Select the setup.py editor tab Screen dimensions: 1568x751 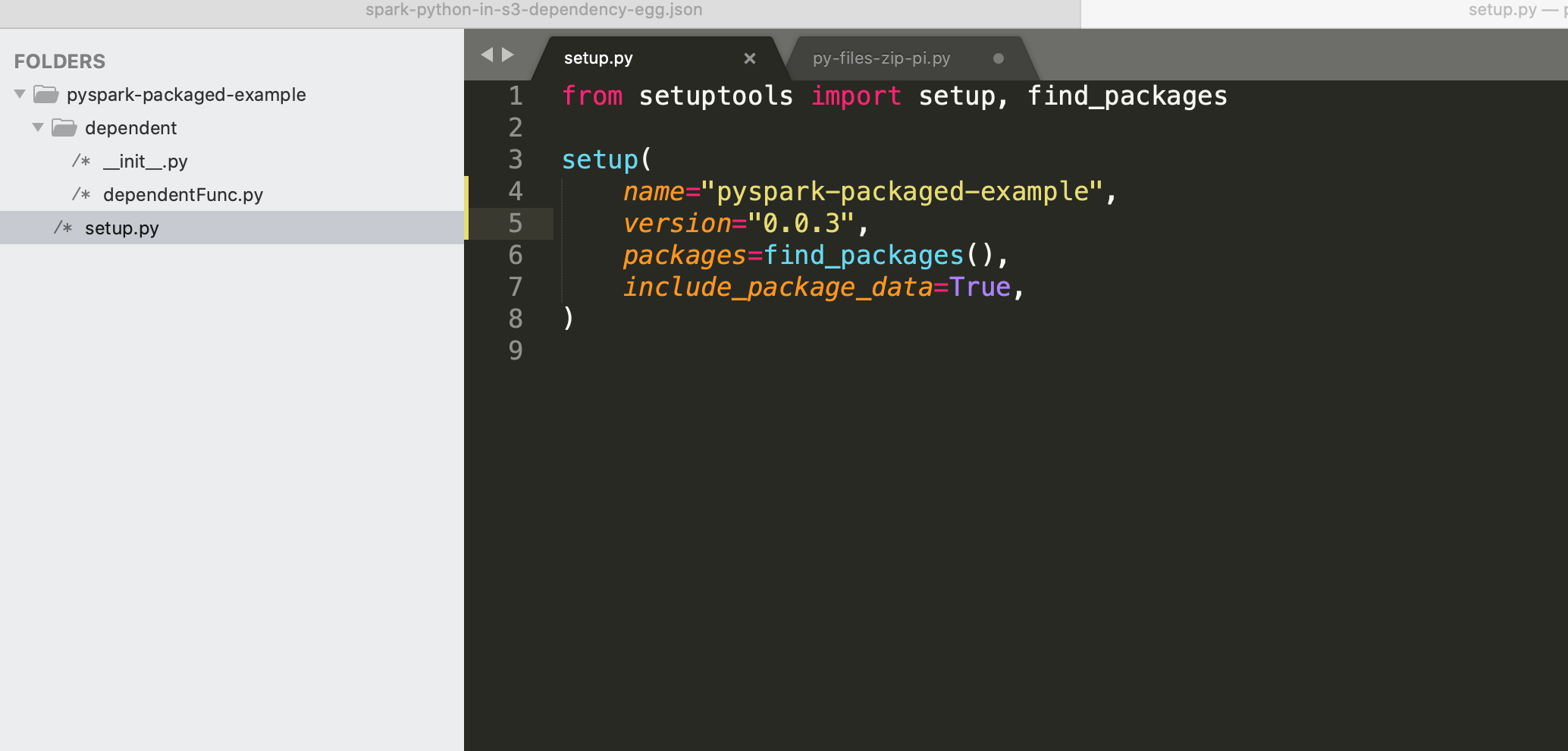click(x=598, y=58)
